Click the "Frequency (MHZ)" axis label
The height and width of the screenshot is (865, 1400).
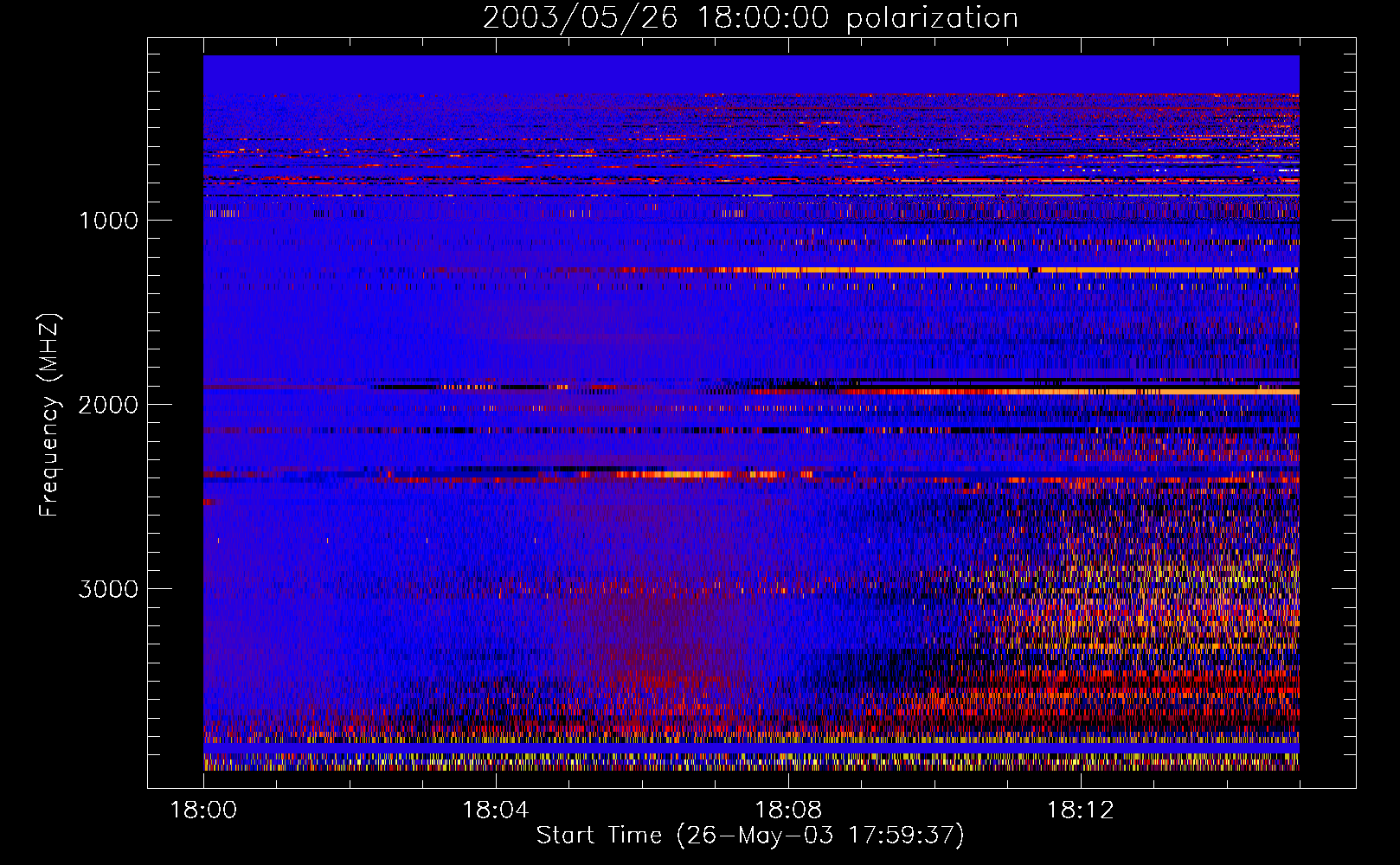click(49, 415)
